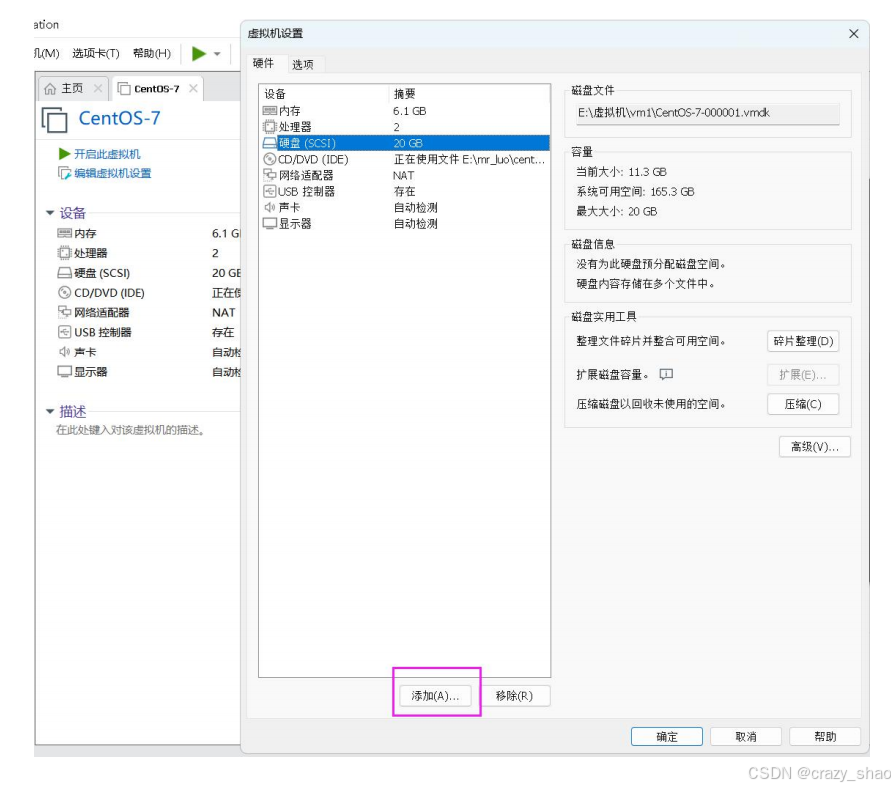Select 声卡 icon row in dialog list

269,207
